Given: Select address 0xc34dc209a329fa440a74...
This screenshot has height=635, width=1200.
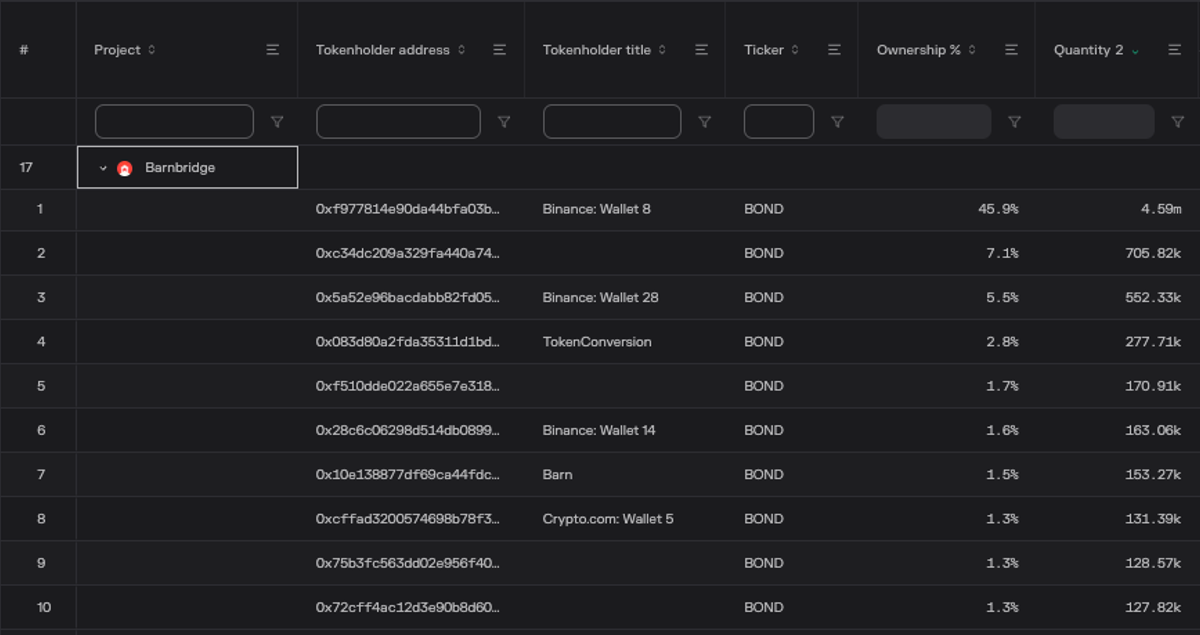Looking at the screenshot, I should (408, 253).
